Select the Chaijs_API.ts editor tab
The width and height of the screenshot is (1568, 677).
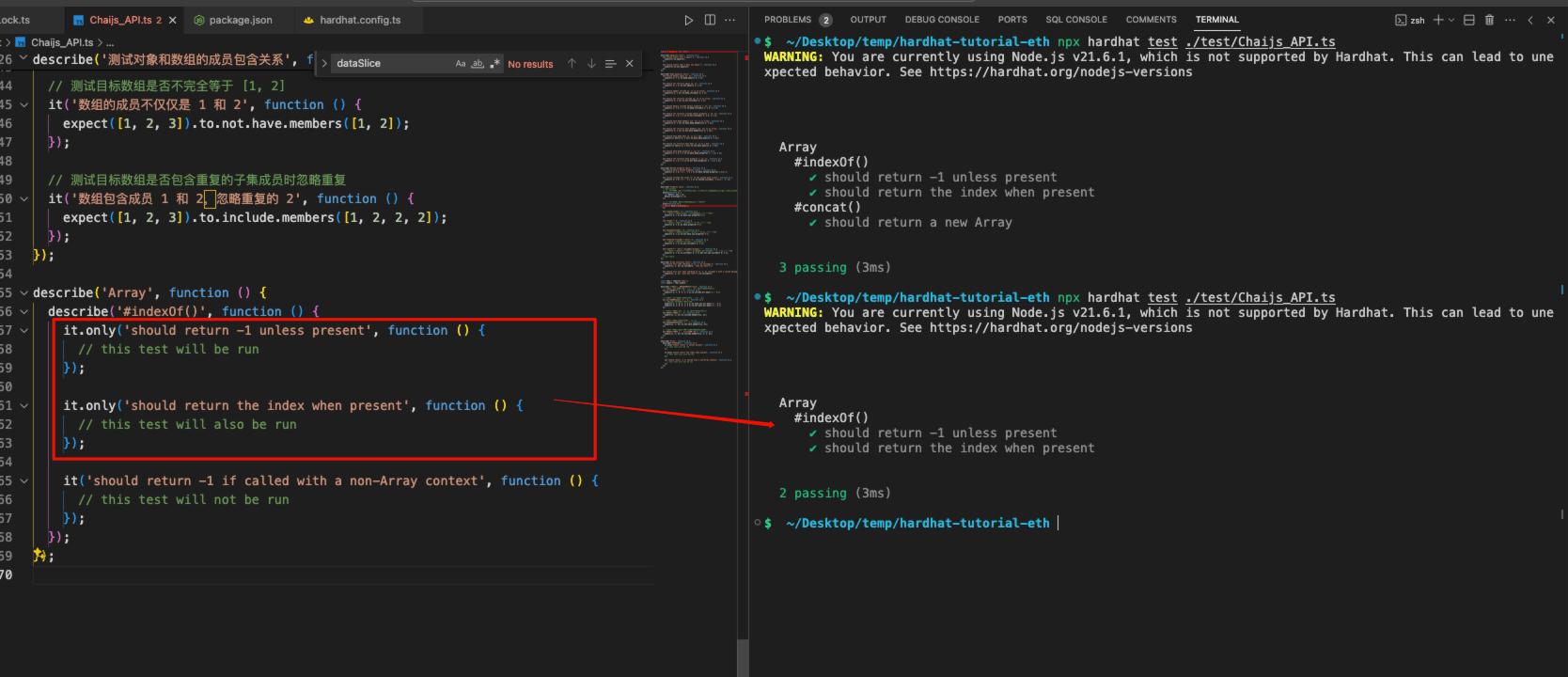(126, 20)
